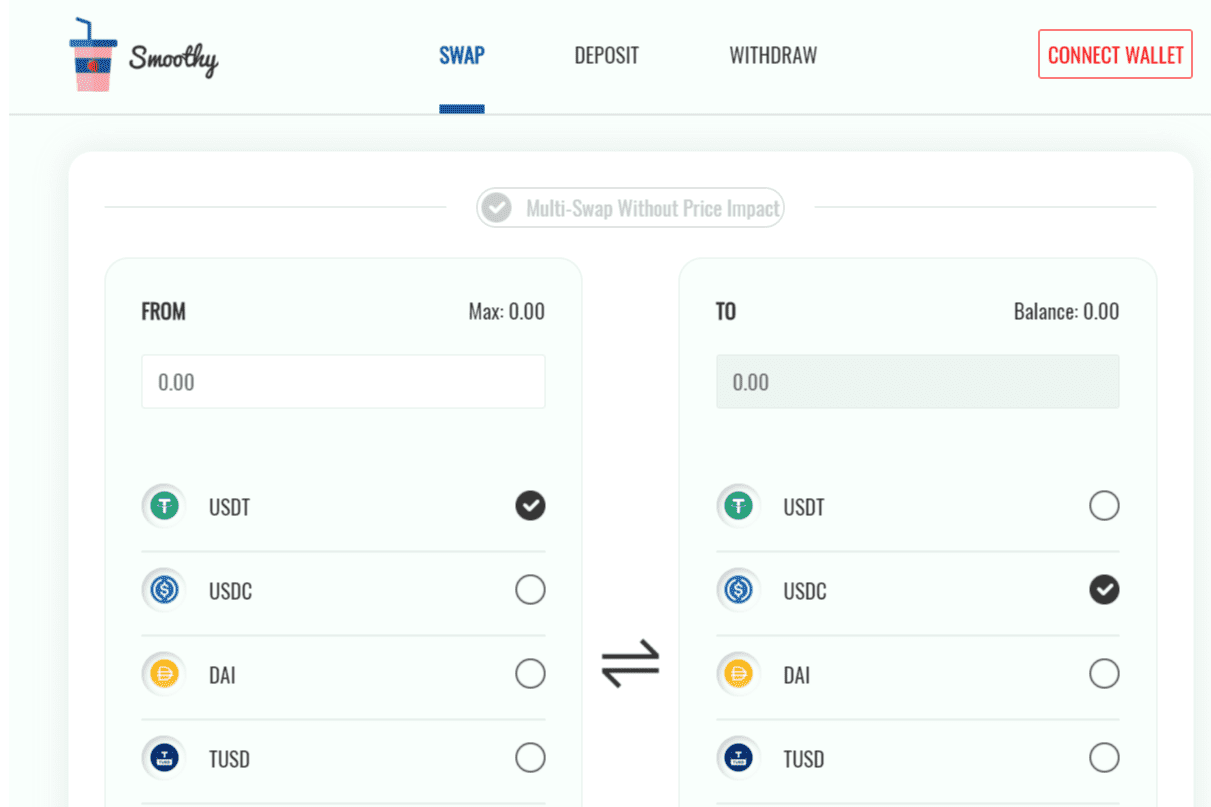Click the USDC icon in FROM panel

pyautogui.click(x=164, y=590)
